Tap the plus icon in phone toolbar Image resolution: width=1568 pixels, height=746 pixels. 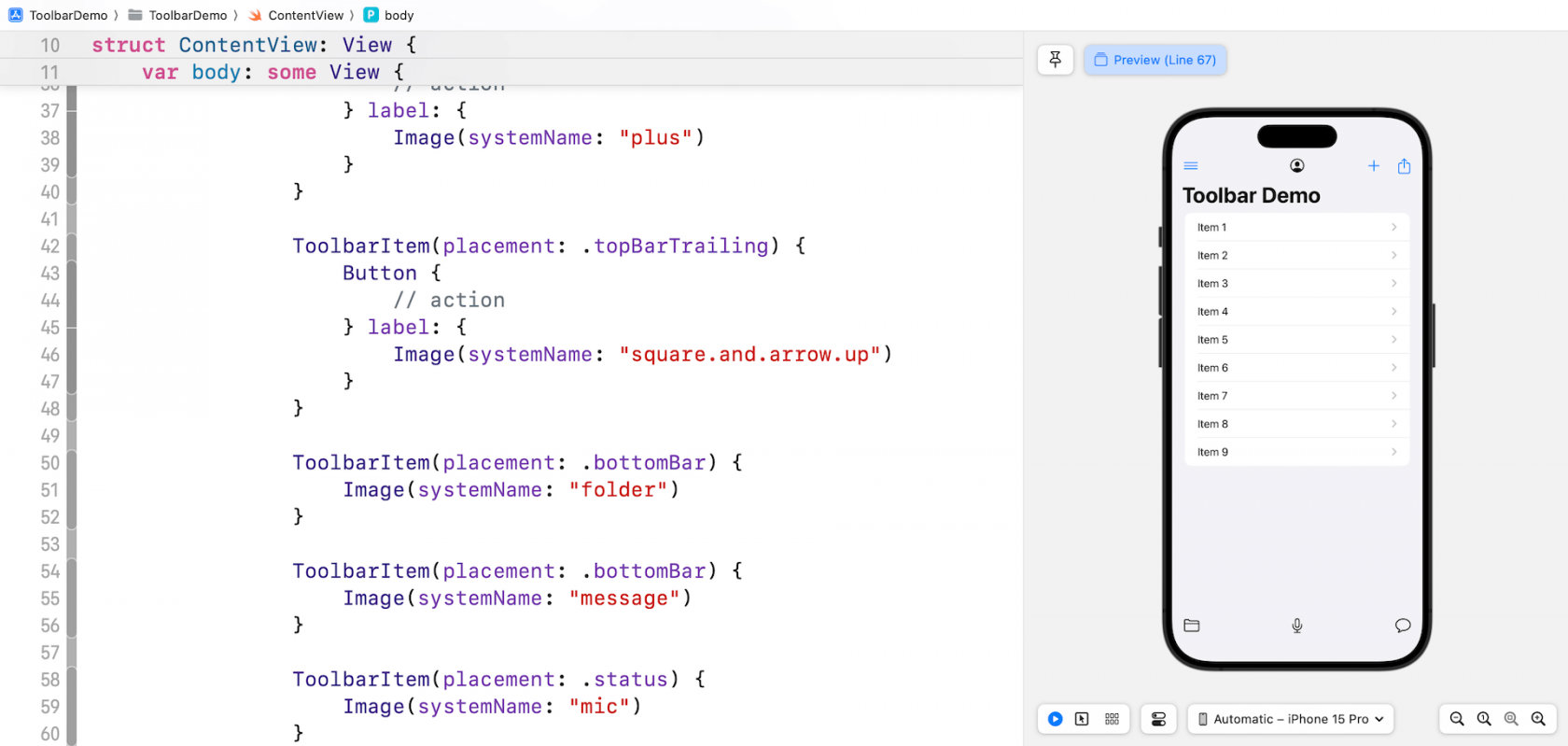click(1374, 166)
